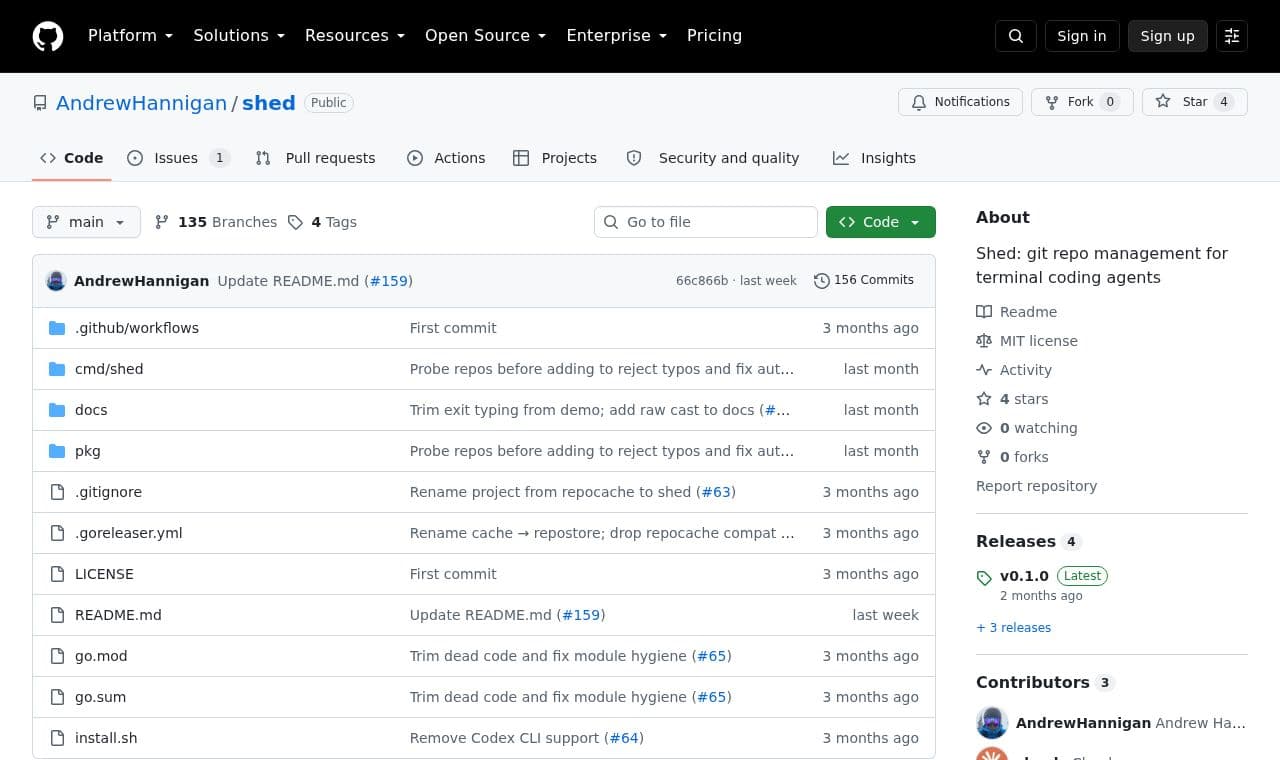The width and height of the screenshot is (1280, 760).
Task: Click the Notifications bell button
Action: 961,102
